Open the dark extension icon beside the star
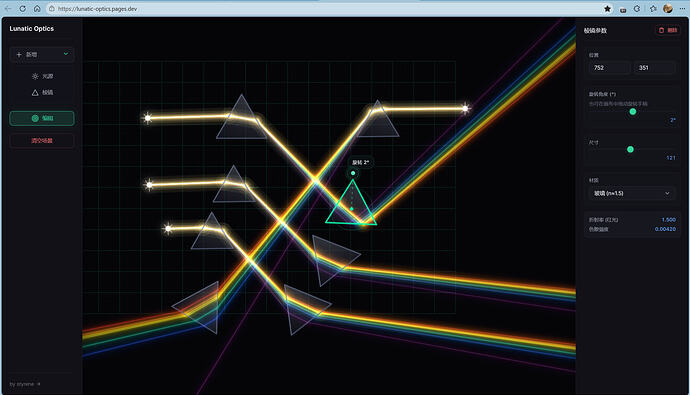The height and width of the screenshot is (395, 690). (623, 9)
